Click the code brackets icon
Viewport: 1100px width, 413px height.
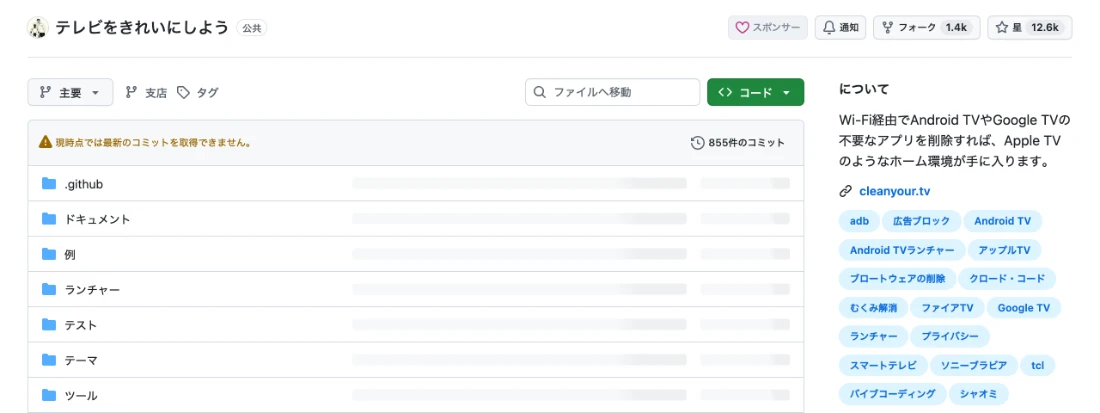click(x=725, y=92)
